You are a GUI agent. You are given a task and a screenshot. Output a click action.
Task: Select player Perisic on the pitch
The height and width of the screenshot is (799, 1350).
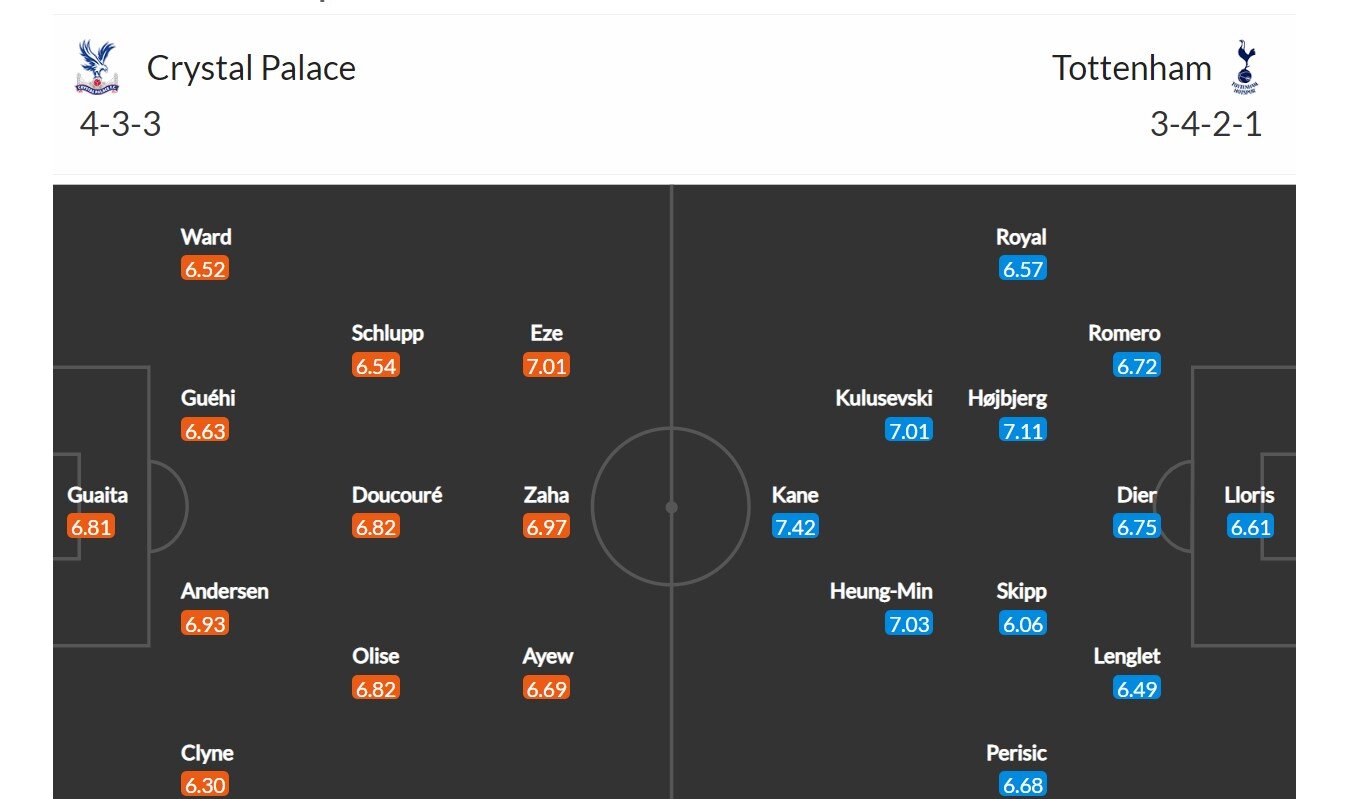coord(1016,753)
